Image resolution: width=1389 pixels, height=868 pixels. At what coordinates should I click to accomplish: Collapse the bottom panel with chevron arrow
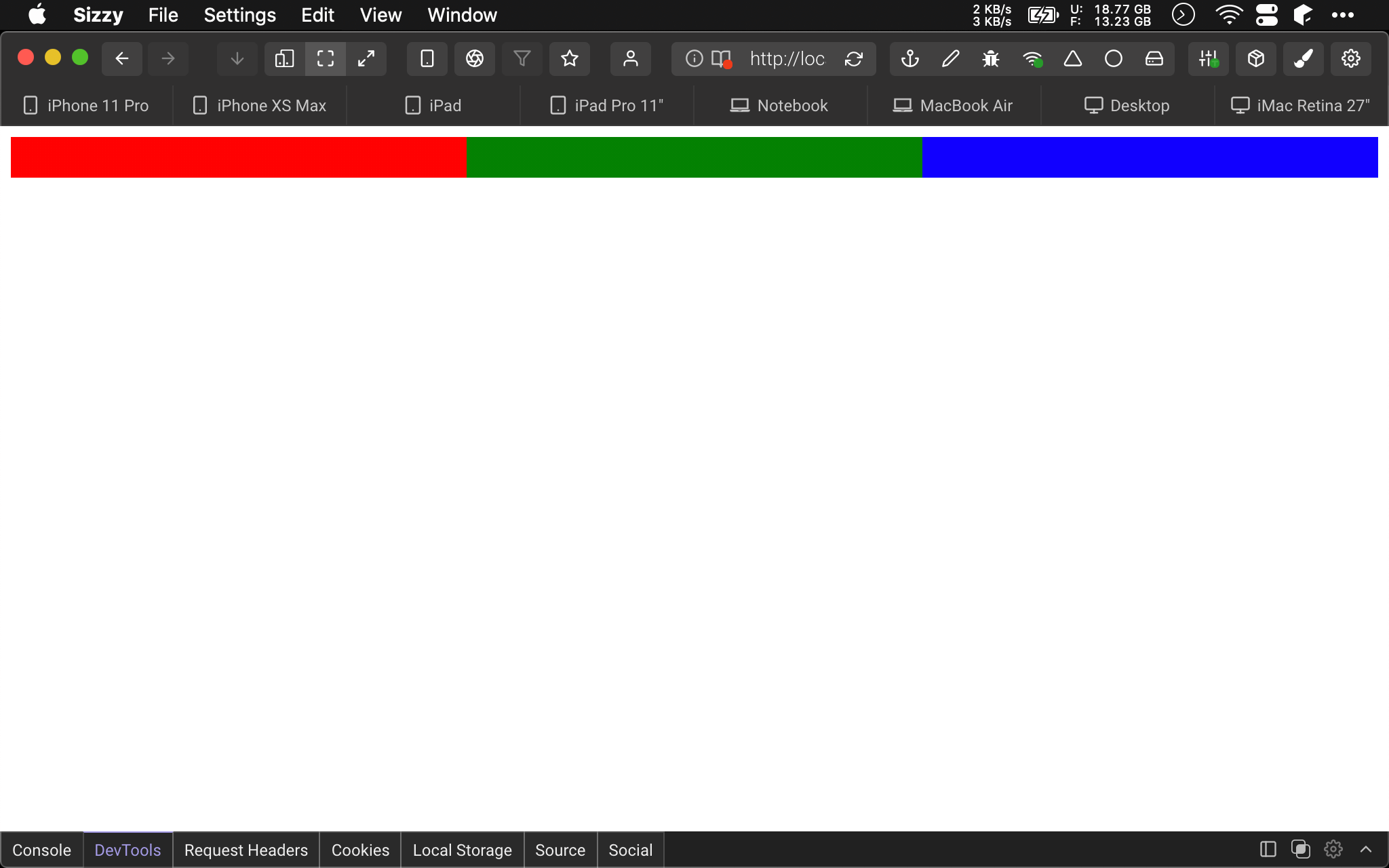[x=1366, y=849]
